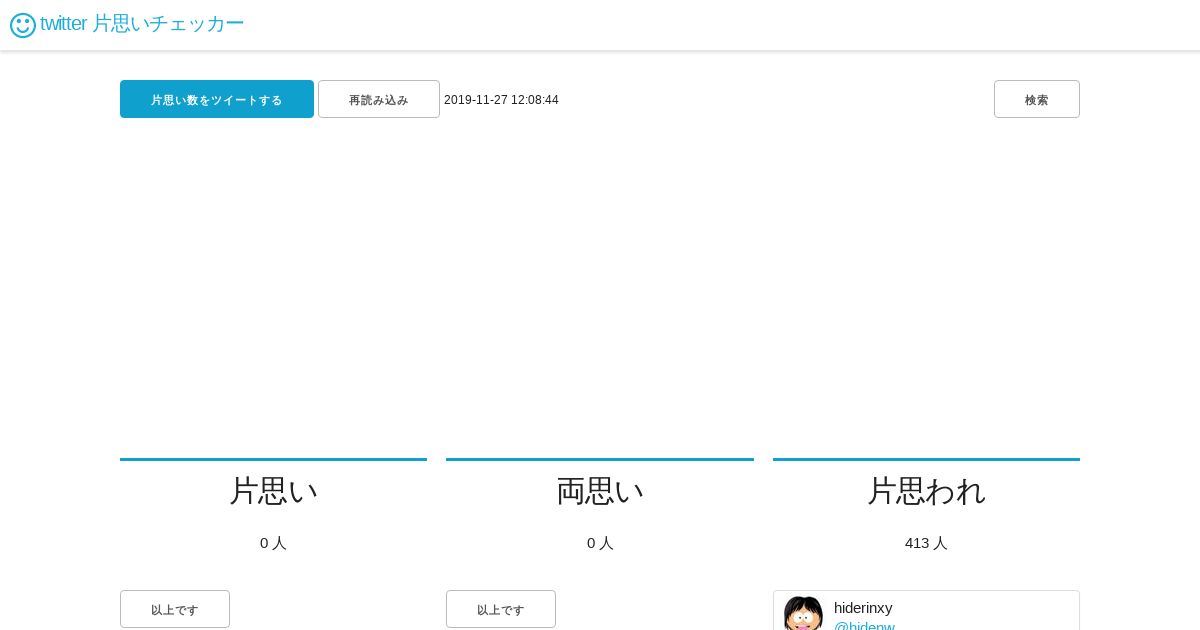Click the 片思われ column heading

pos(926,491)
